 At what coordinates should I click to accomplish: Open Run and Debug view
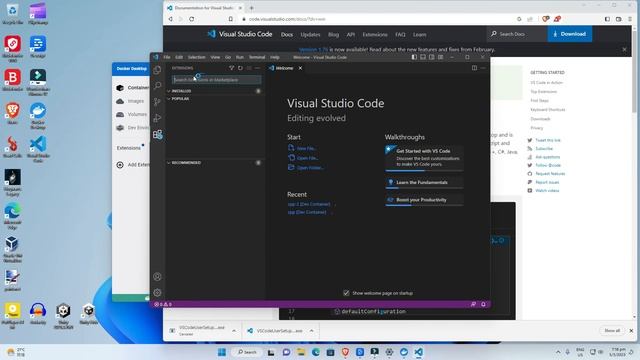coord(158,118)
